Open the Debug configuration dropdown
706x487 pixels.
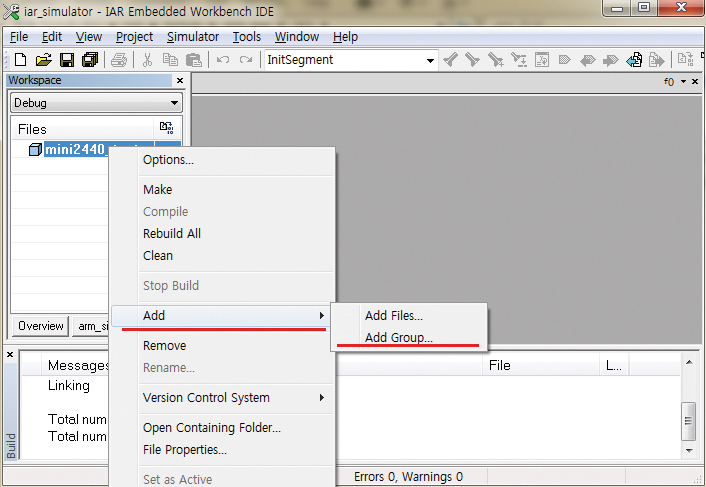pos(174,103)
